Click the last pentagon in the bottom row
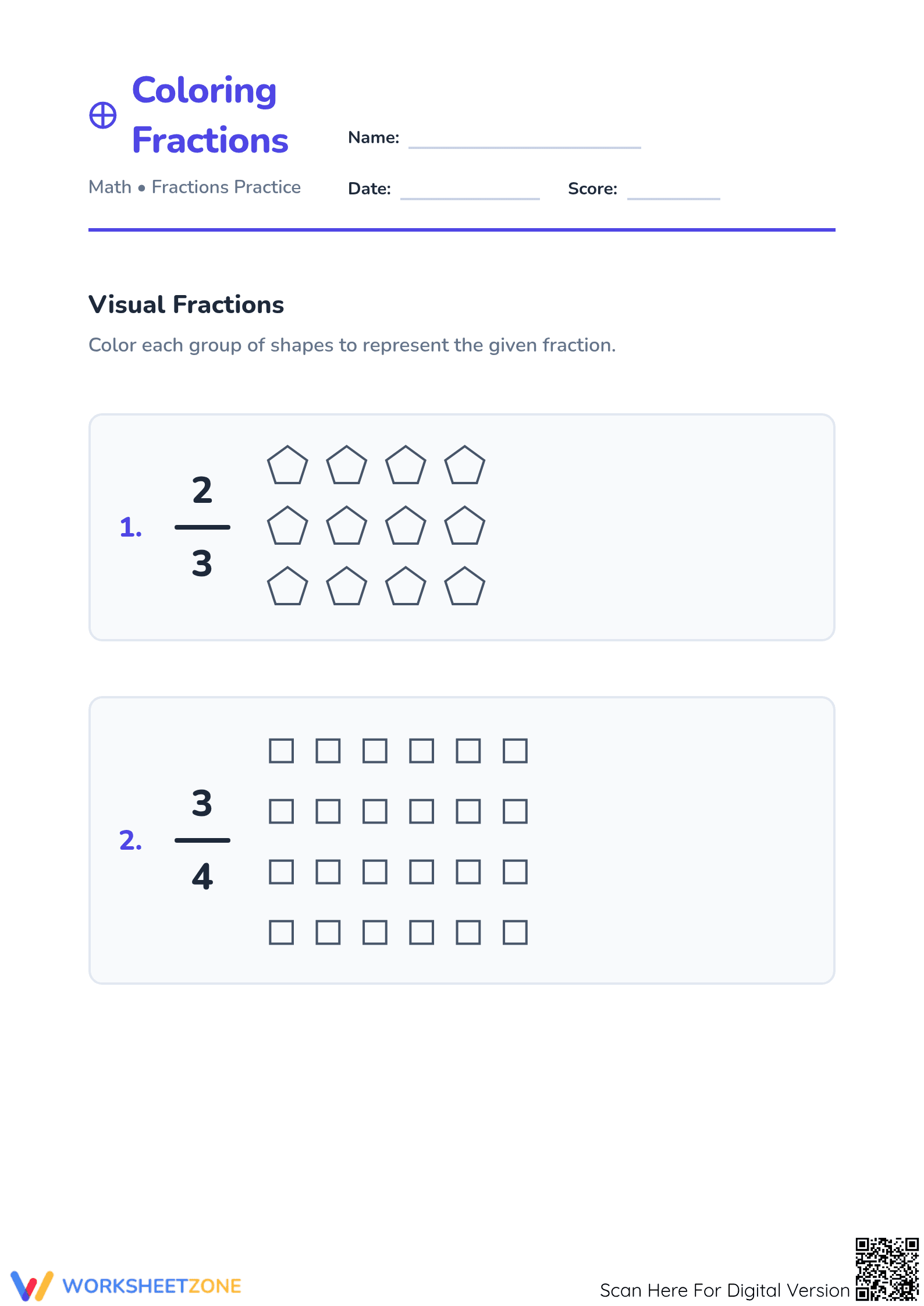 coord(465,586)
